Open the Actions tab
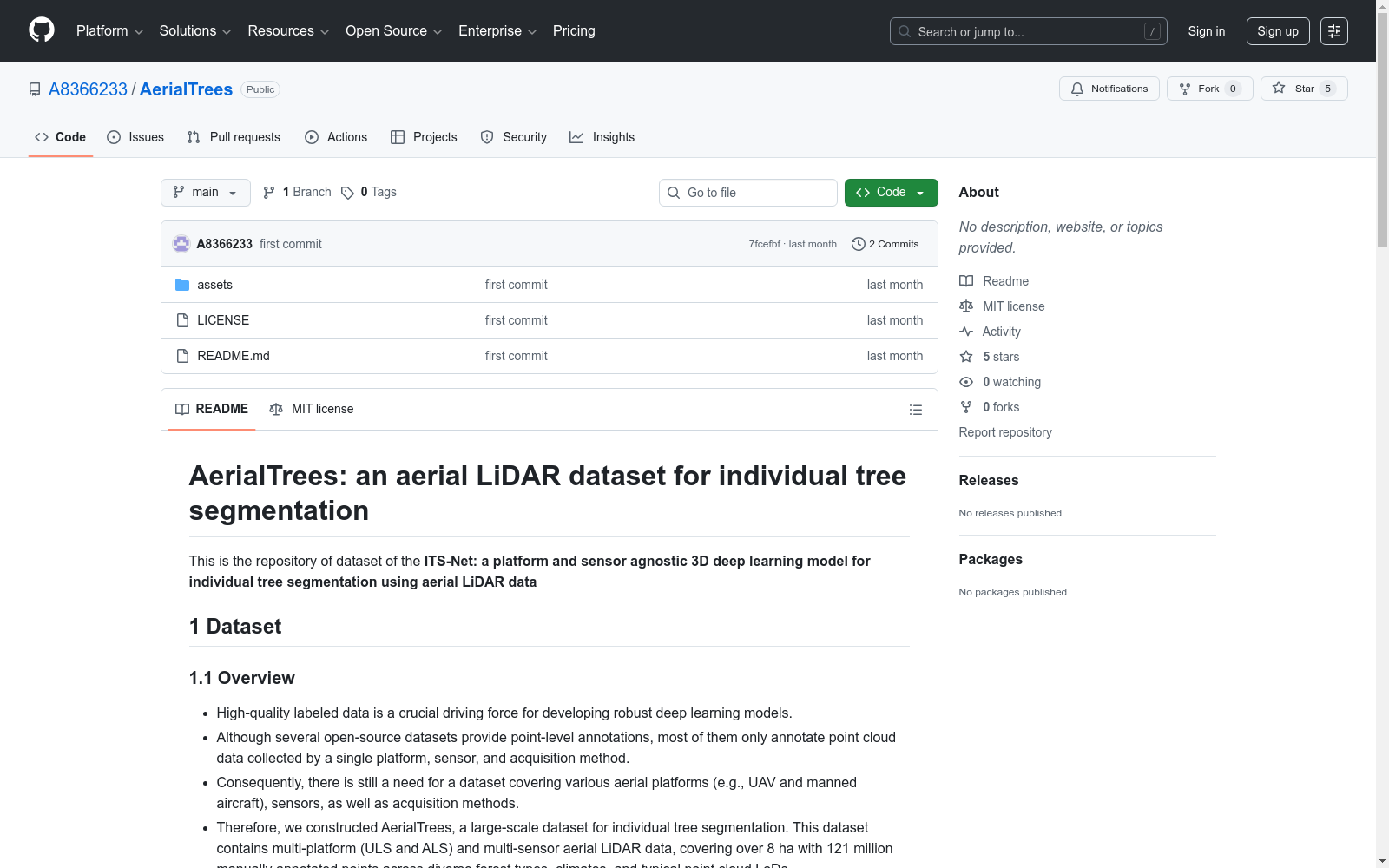 pos(336,137)
